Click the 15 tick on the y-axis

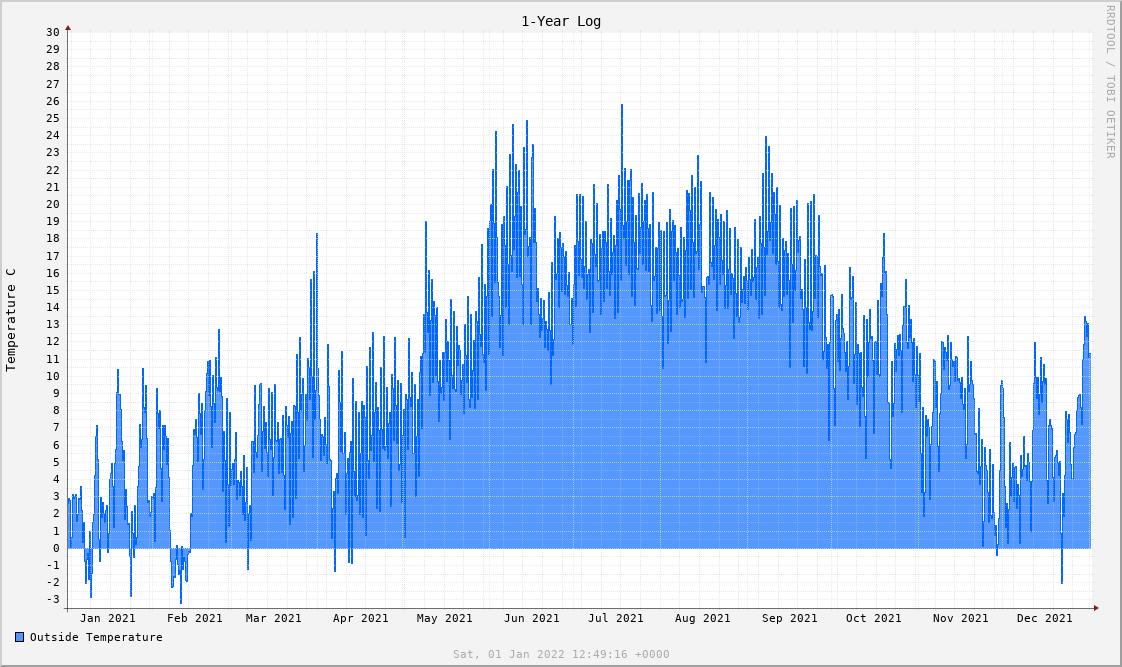[52, 290]
